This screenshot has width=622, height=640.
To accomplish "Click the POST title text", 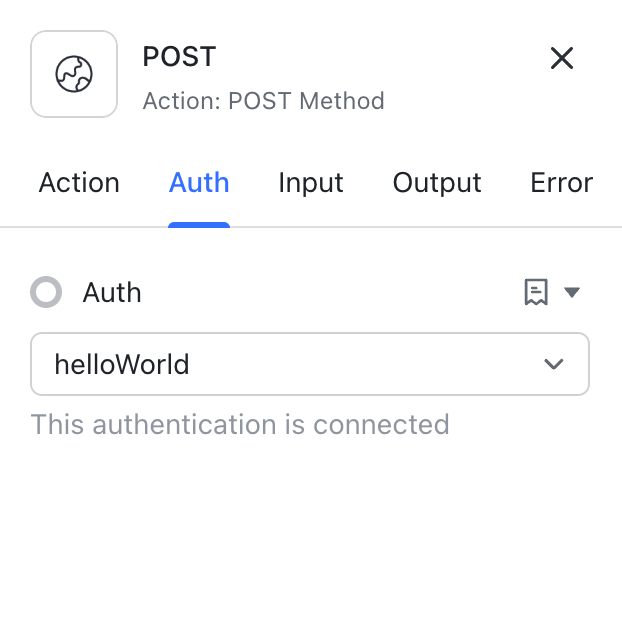I will click(x=179, y=57).
